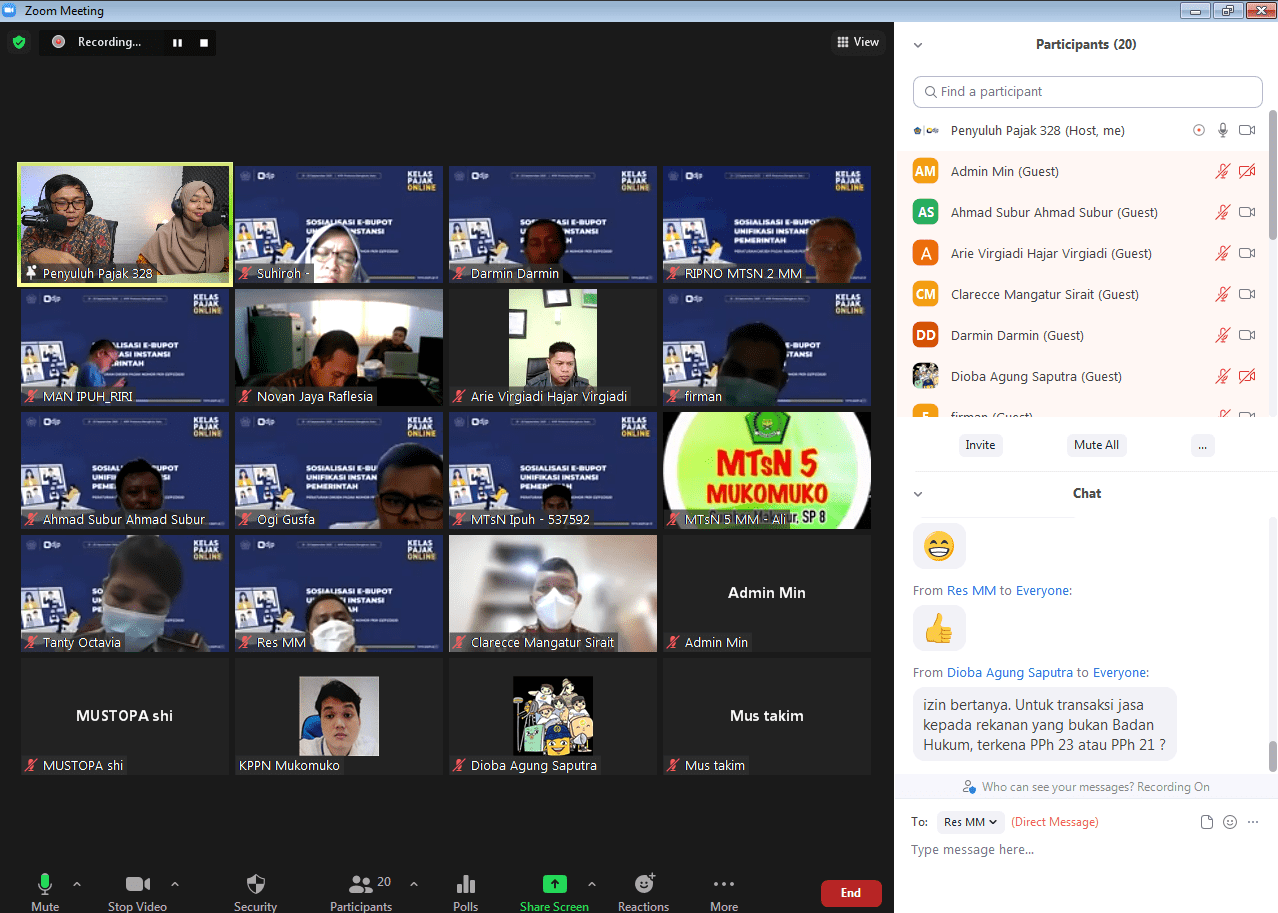Image resolution: width=1278 pixels, height=913 pixels.
Task: Click the Security shield icon
Action: (x=255, y=884)
